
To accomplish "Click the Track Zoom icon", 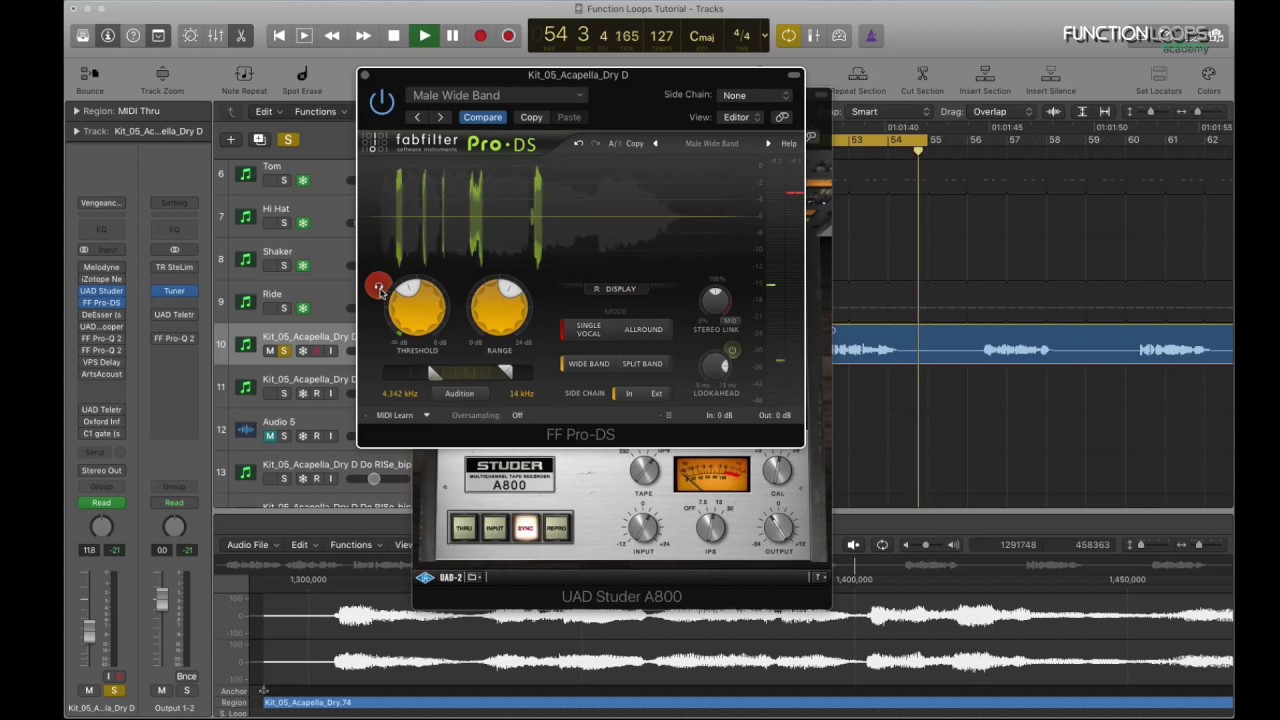I will tap(162, 80).
